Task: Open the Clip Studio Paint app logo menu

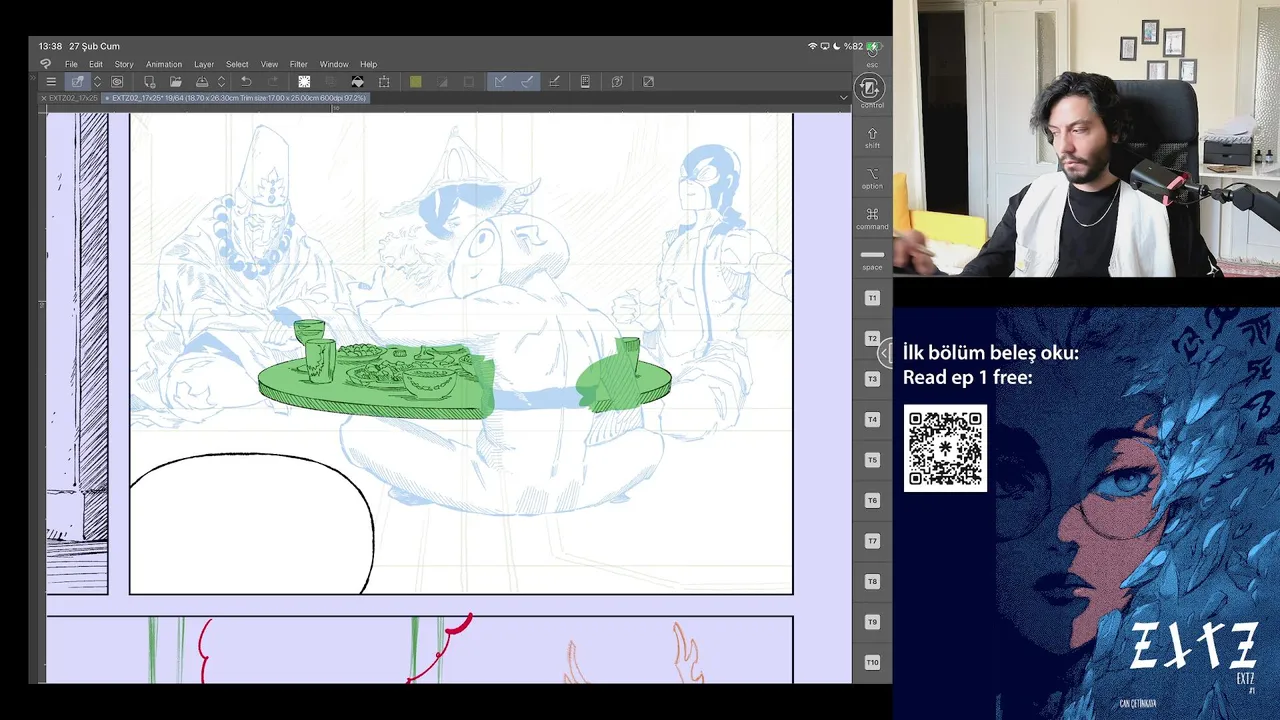Action: (45, 64)
